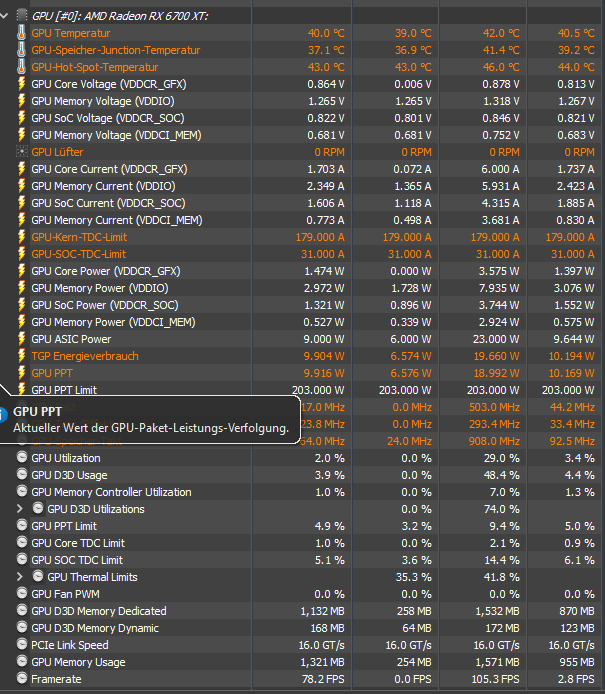Select GPU Core Voltage (VDDCR_GFX) label
The image size is (605, 694).
109,84
